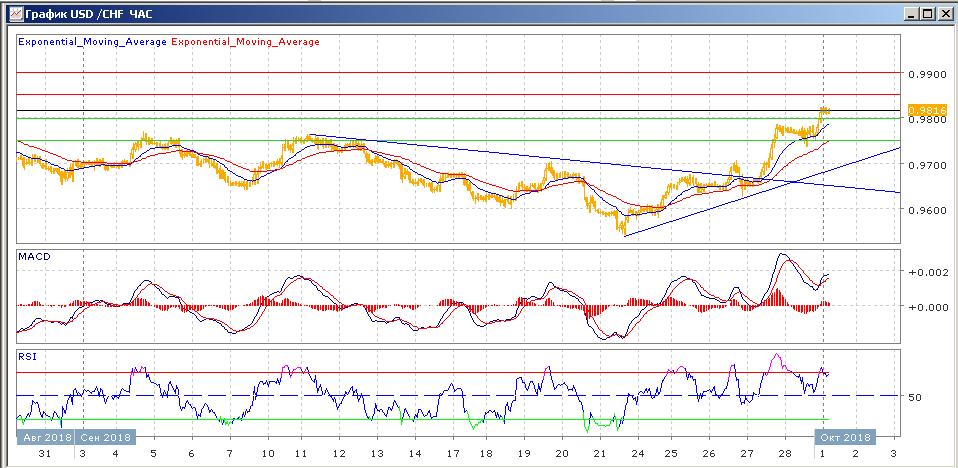Click the График USD/CHF ЧАС title text

(x=87, y=14)
